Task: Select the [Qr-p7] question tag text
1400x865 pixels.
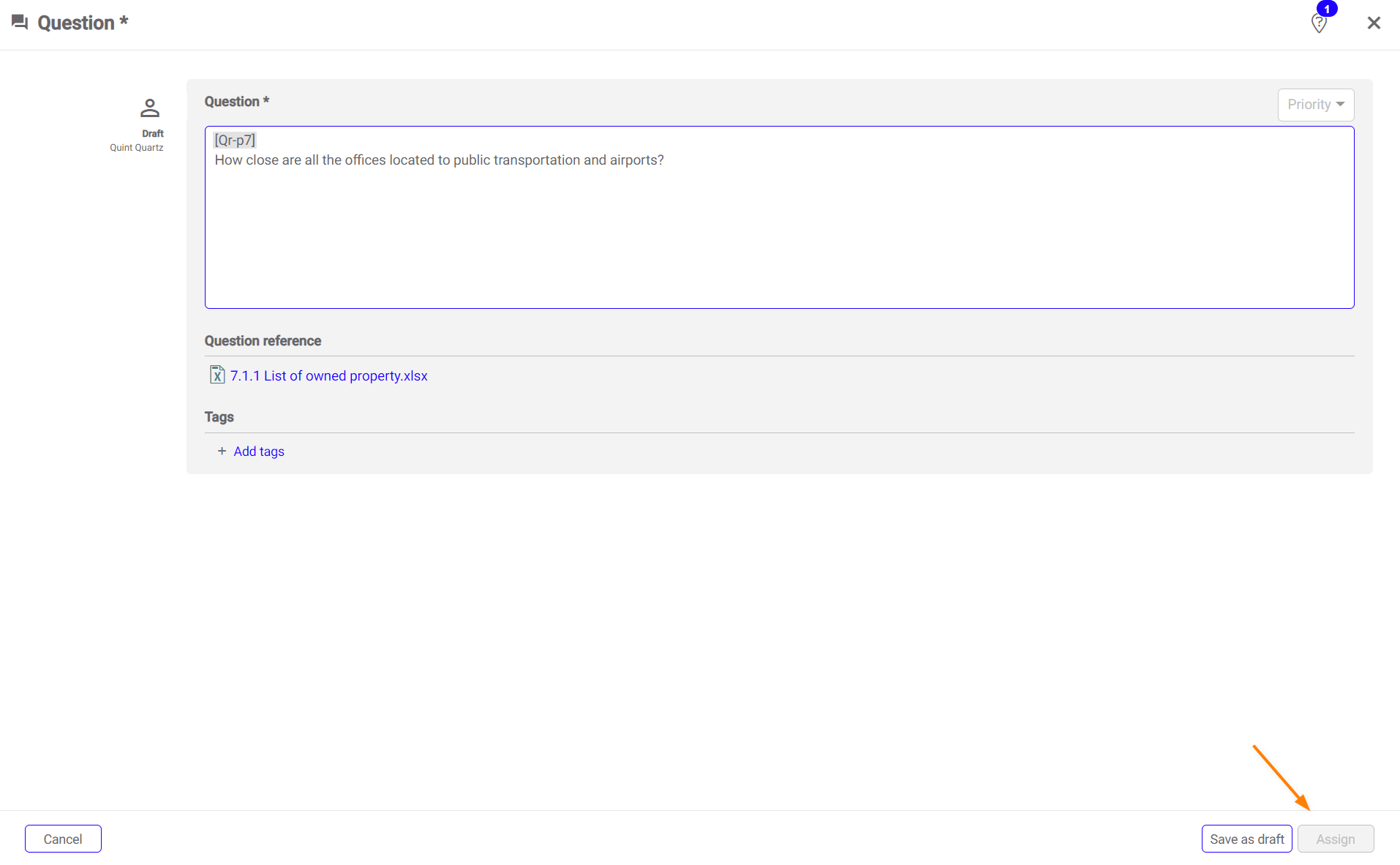Action: coord(235,140)
